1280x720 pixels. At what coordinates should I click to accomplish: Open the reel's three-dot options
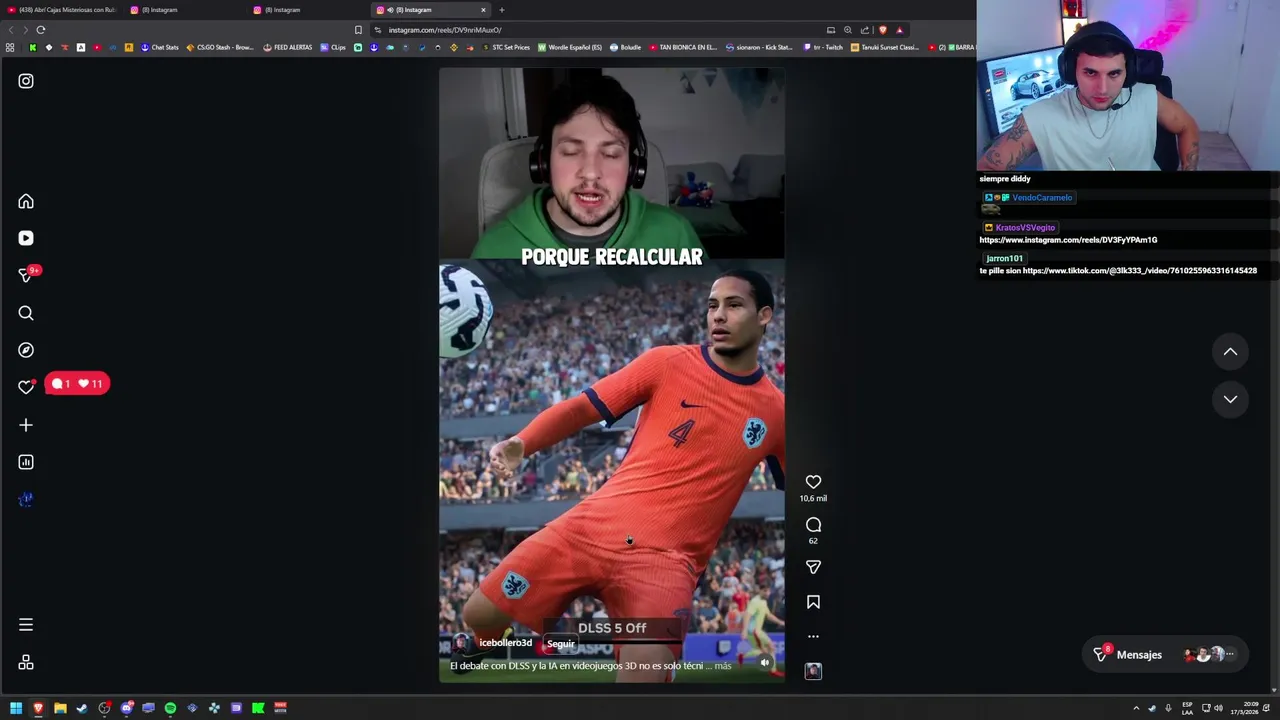point(813,636)
